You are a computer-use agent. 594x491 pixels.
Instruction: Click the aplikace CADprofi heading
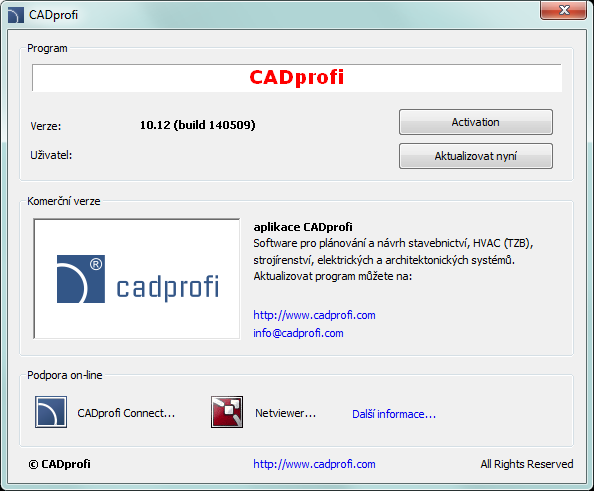pyautogui.click(x=303, y=227)
